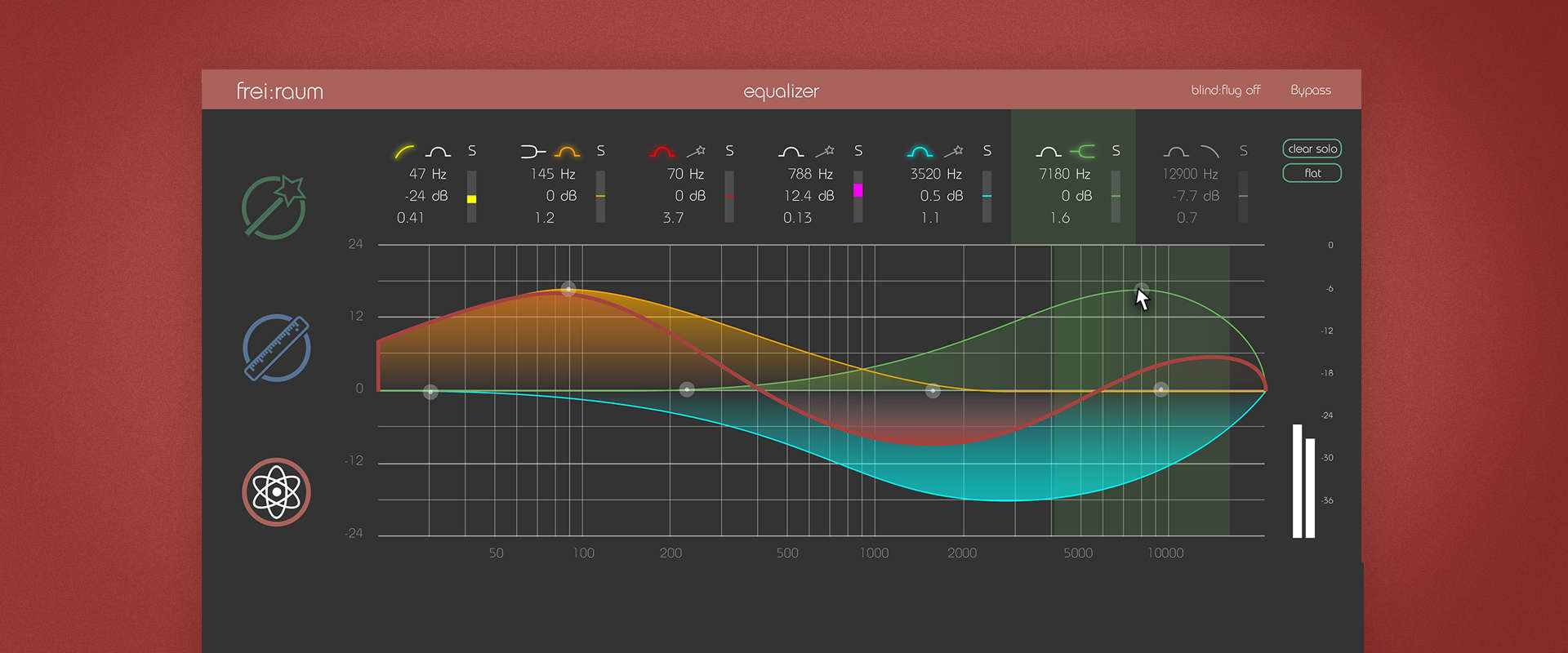The image size is (1568, 653).
Task: Solo the 3520 Hz band
Action: tap(987, 151)
